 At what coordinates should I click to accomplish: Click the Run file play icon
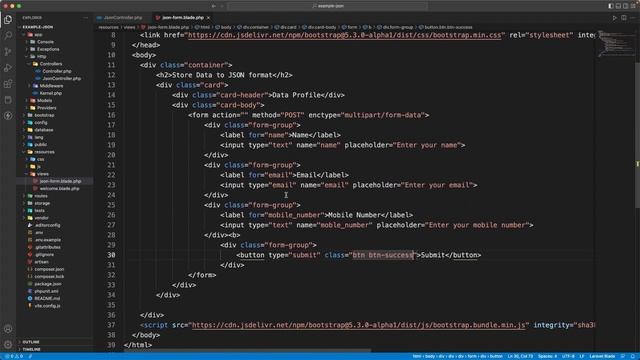pos(614,18)
